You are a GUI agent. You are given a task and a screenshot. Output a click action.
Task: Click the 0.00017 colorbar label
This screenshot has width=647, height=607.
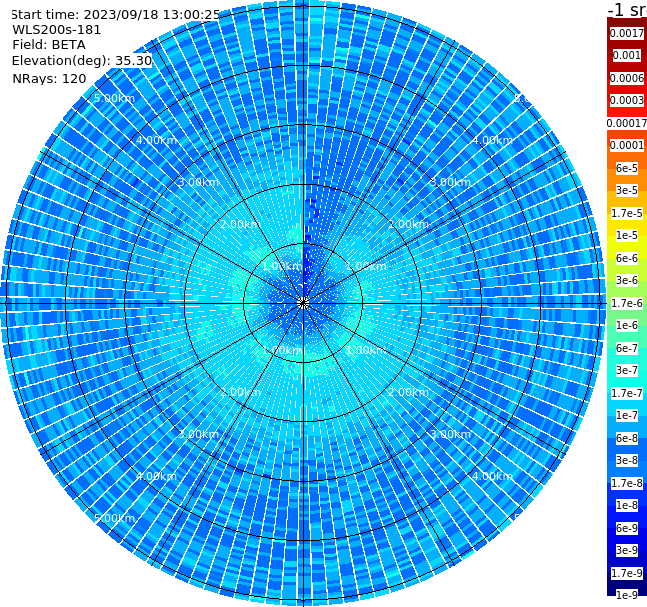coord(627,123)
